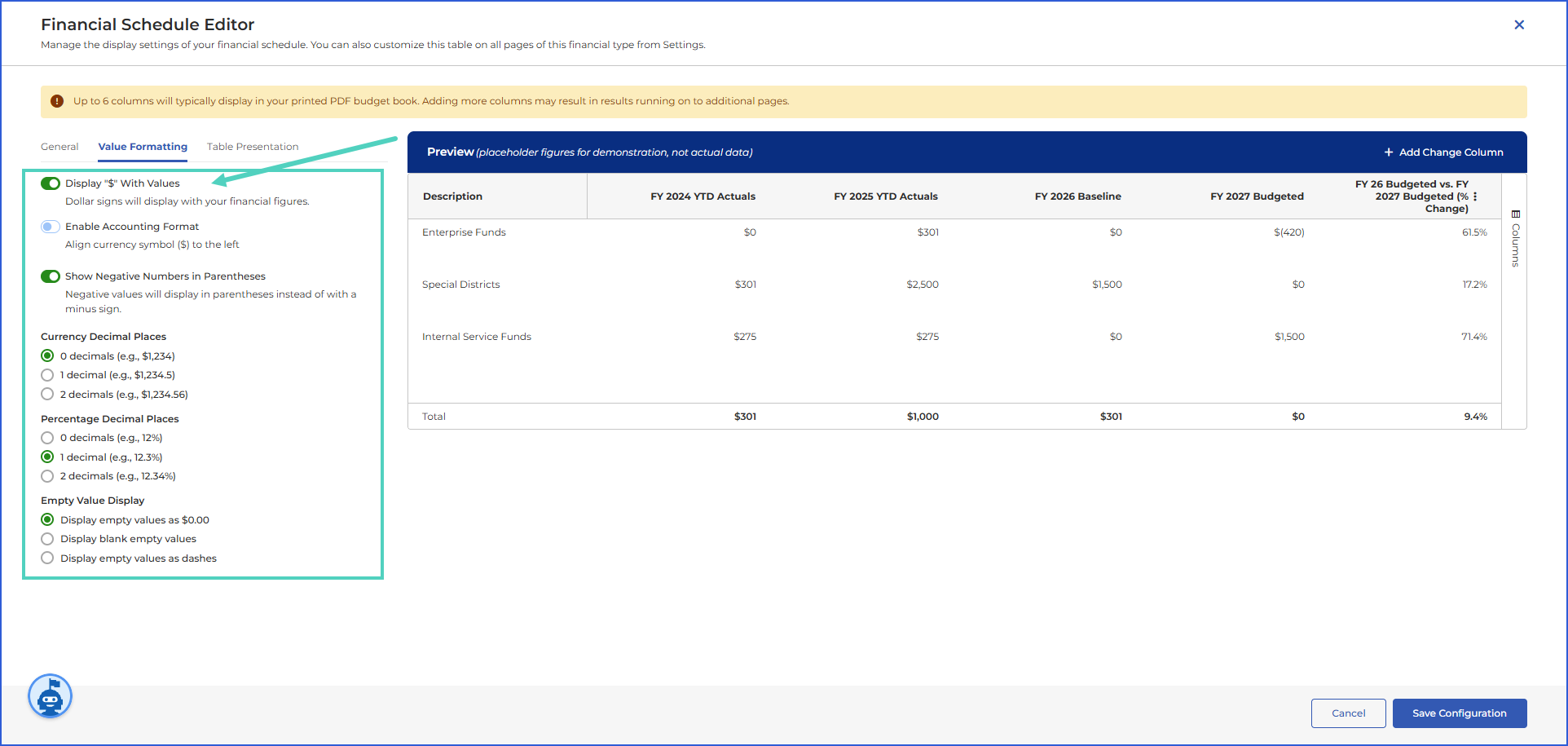
Task: Click the 17.2% Special Districts change value
Action: (x=1474, y=285)
